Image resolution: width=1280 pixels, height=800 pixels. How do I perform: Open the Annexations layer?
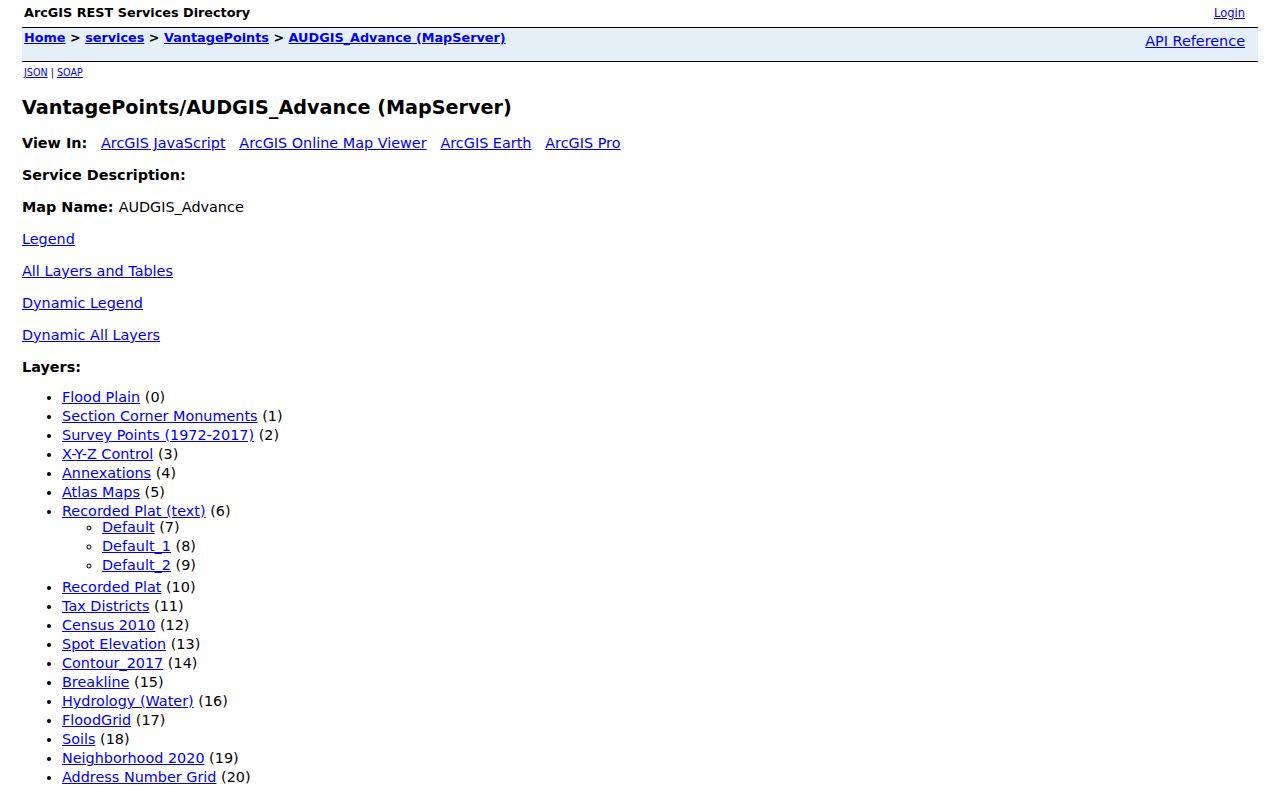coord(106,473)
